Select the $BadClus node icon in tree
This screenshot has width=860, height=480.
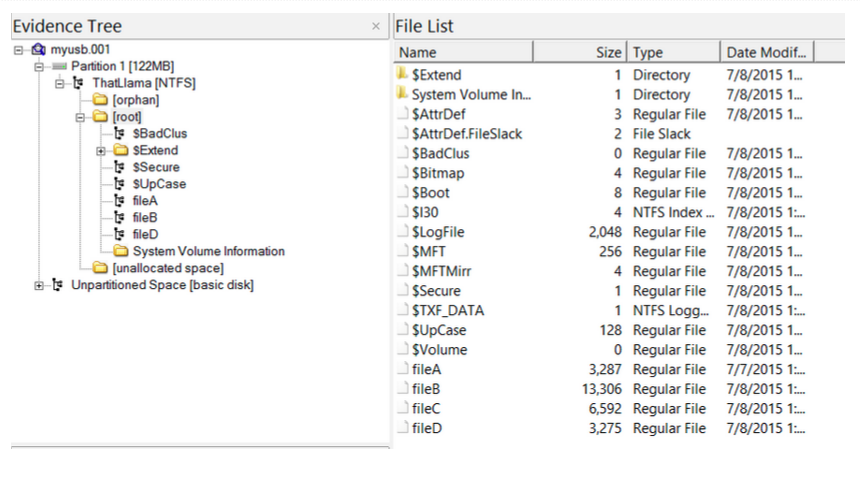coord(119,133)
